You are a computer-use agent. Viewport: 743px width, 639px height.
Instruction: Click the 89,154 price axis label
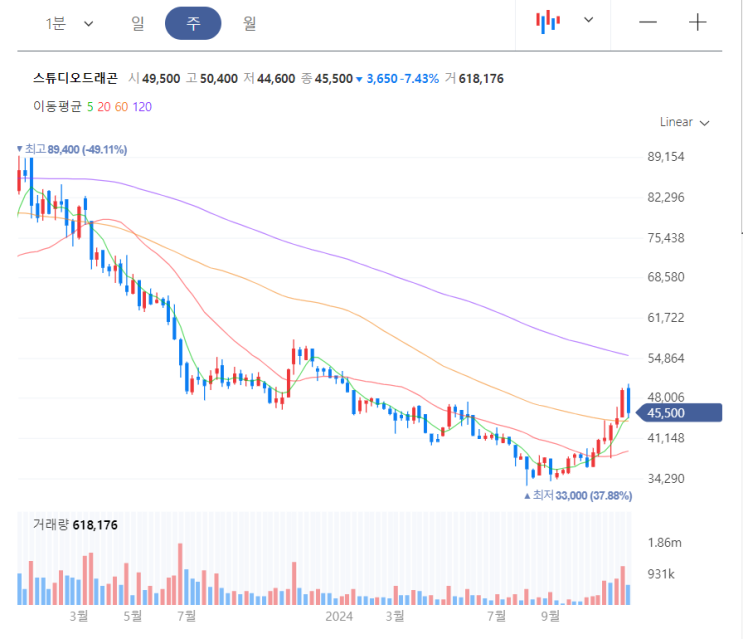coord(666,157)
